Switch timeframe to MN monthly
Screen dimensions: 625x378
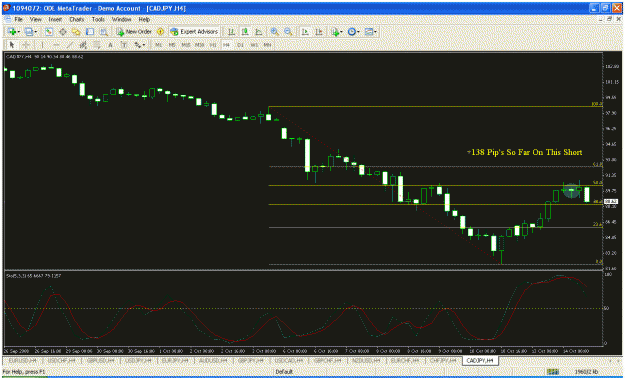pyautogui.click(x=267, y=45)
